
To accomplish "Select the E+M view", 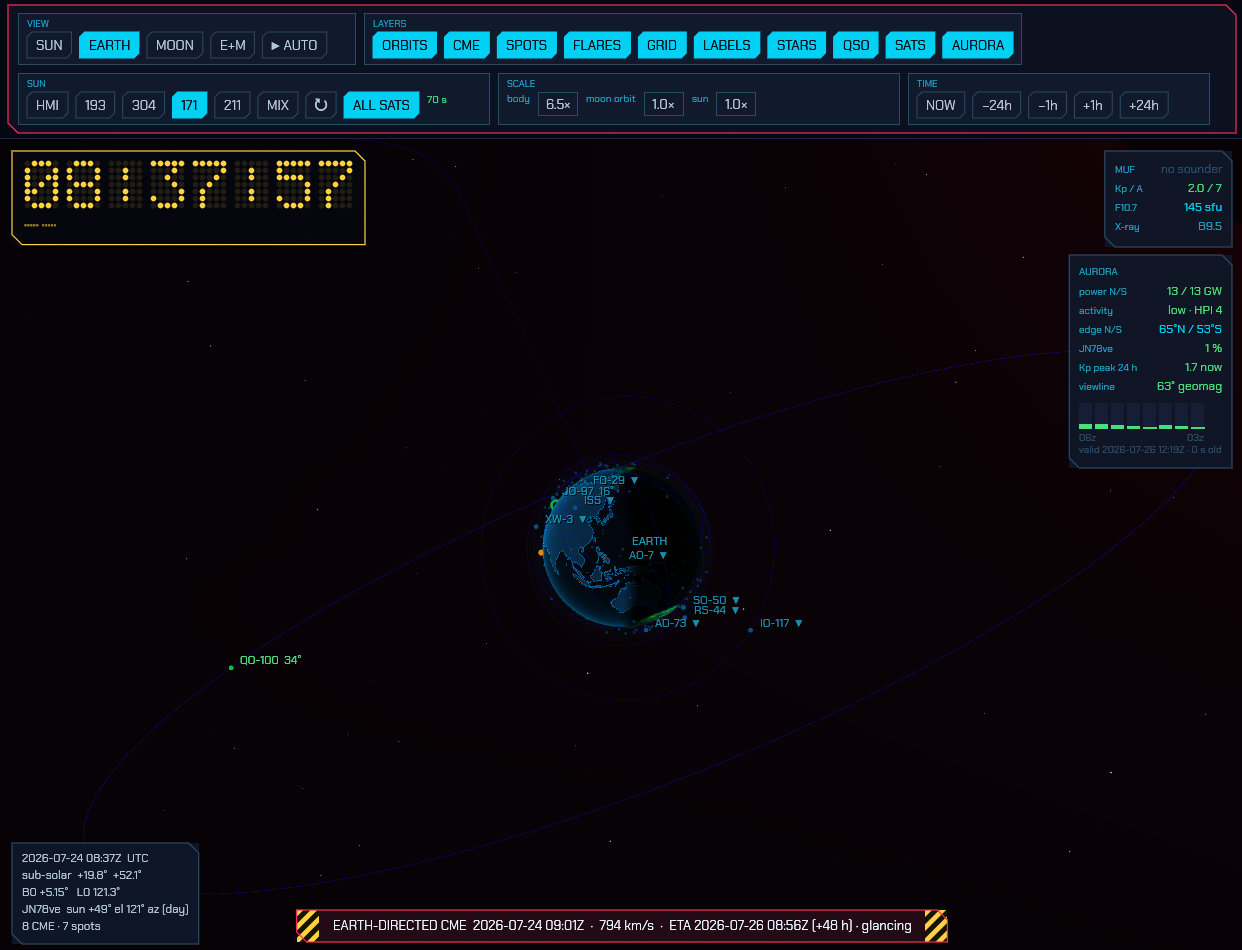I will (233, 45).
